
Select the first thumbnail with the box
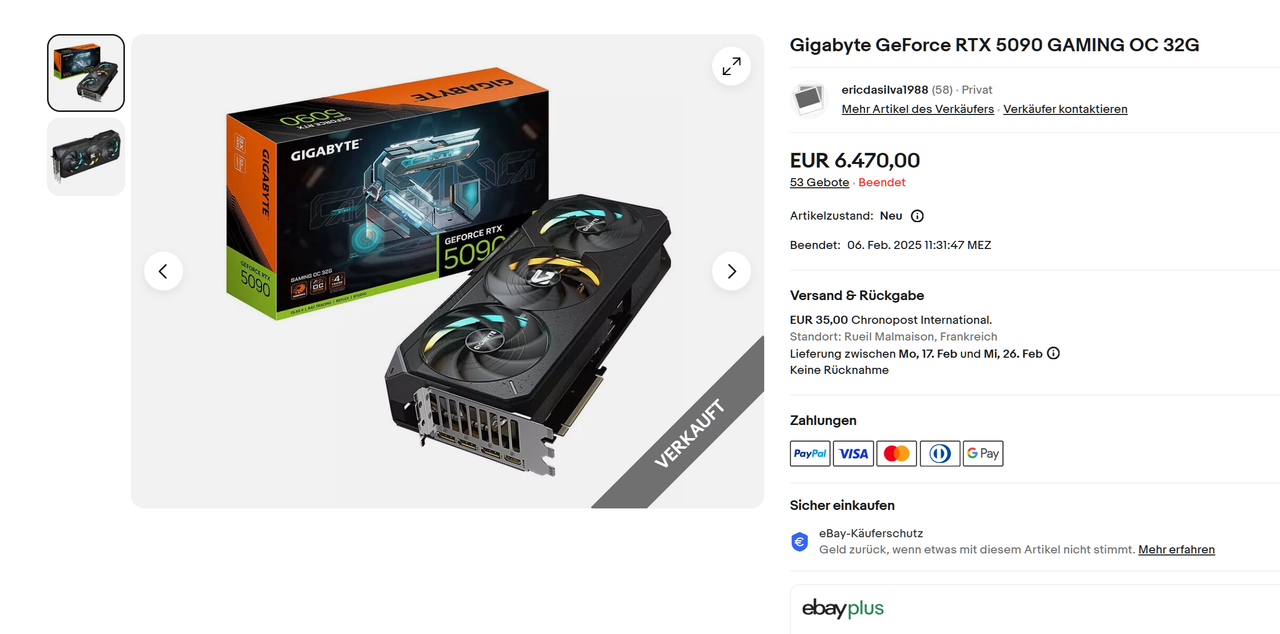click(x=86, y=73)
